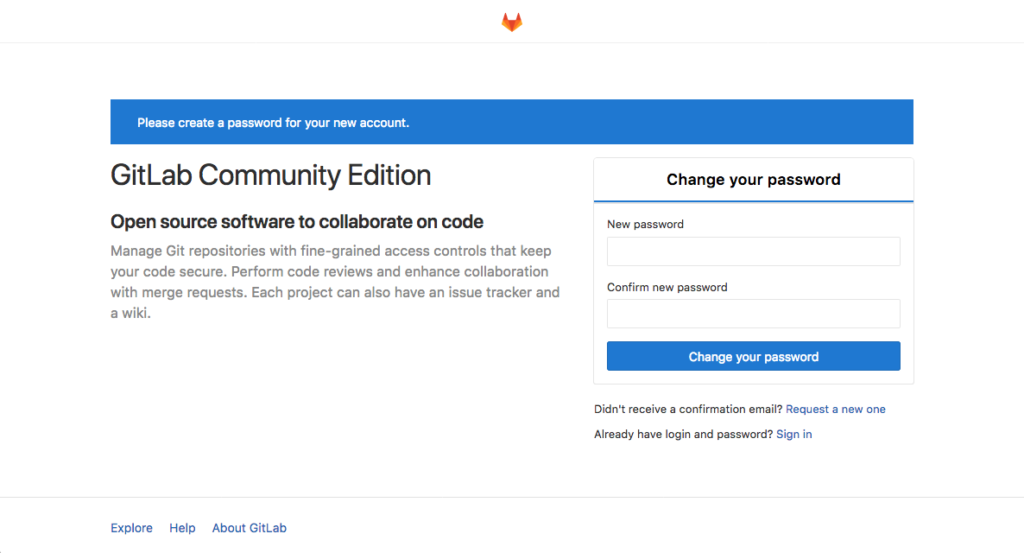Open the Request a new one link
This screenshot has height=553, width=1024.
coord(835,409)
